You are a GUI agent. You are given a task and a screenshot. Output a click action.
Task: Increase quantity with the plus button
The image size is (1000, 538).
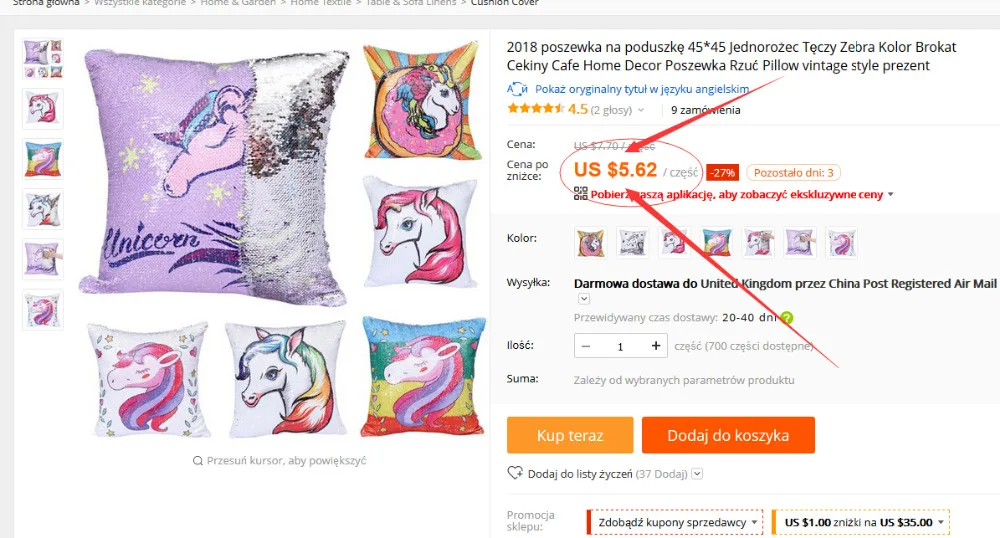click(x=656, y=345)
